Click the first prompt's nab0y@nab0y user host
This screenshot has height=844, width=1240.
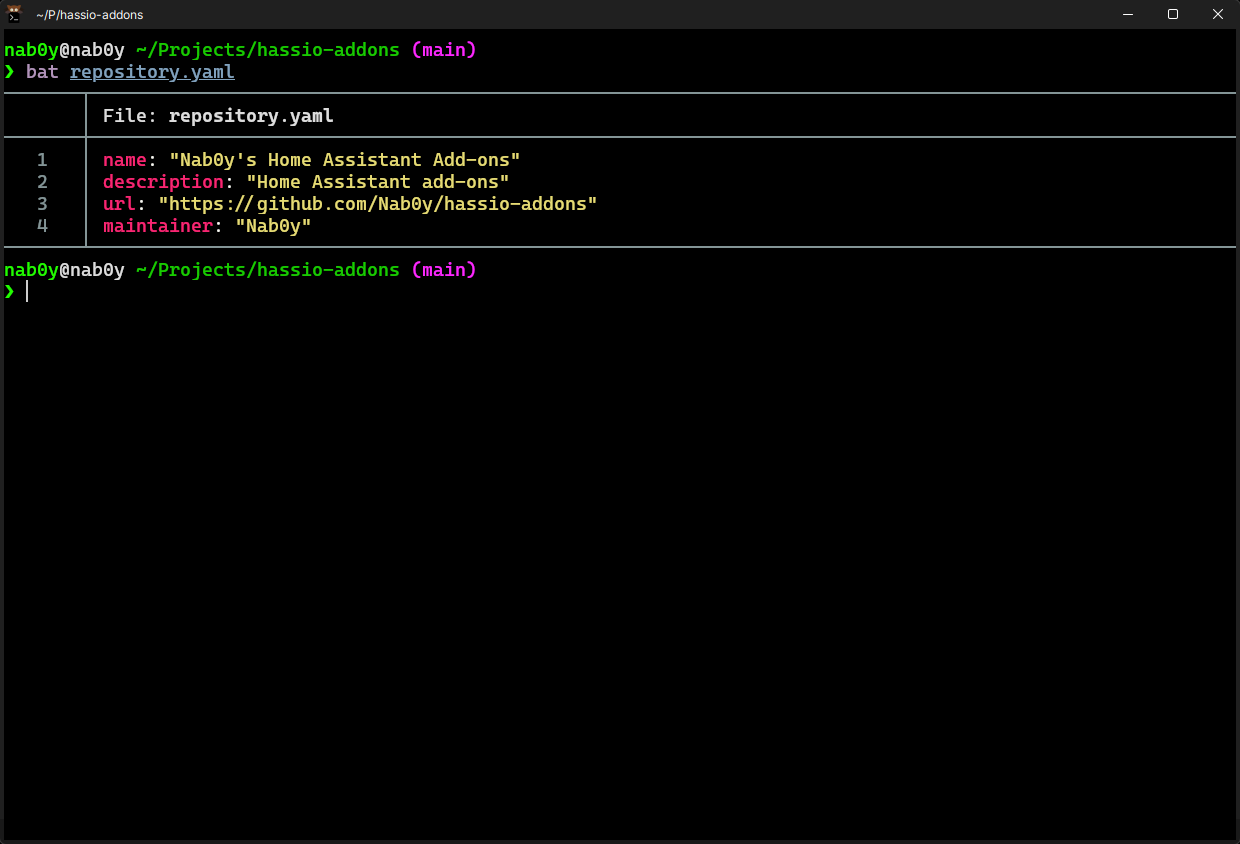click(x=64, y=50)
